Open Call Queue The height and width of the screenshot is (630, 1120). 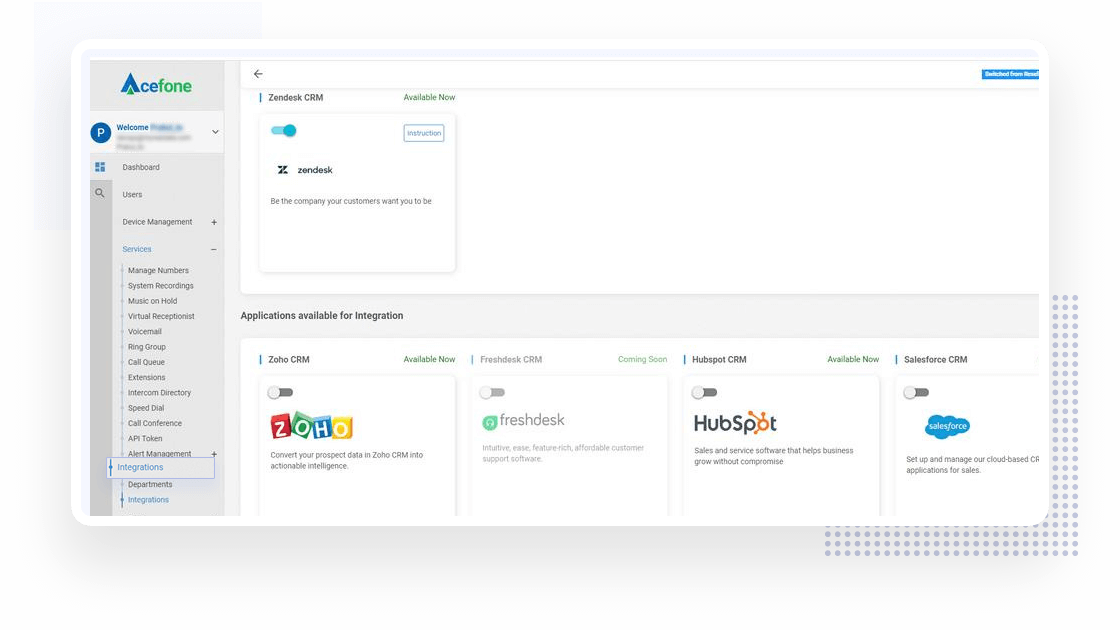tap(146, 362)
